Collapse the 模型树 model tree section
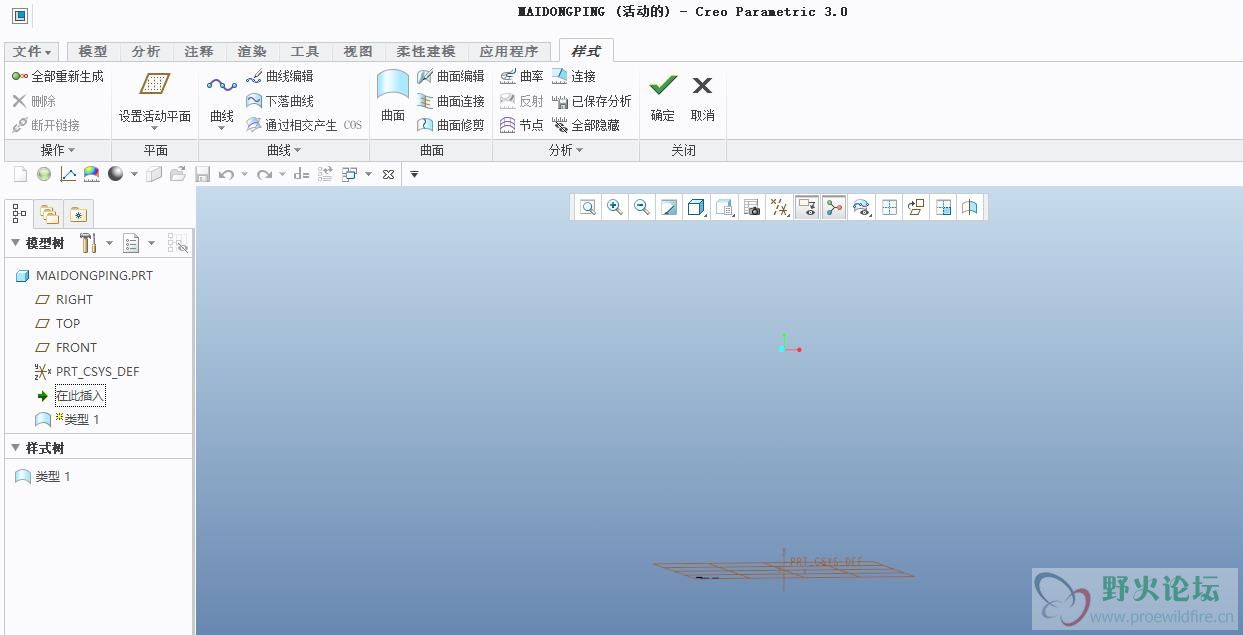Screen dimensions: 1243x635 (x=15, y=243)
